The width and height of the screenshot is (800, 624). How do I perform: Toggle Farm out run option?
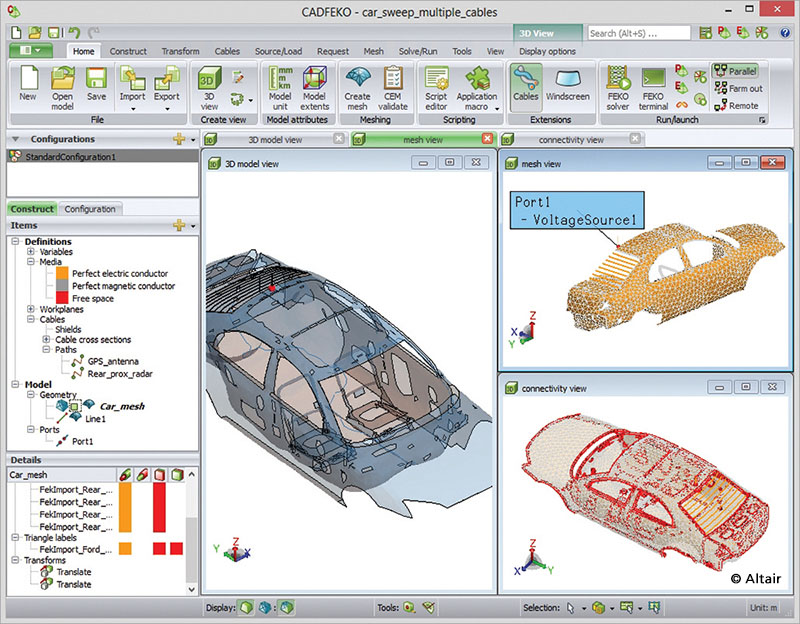point(738,88)
